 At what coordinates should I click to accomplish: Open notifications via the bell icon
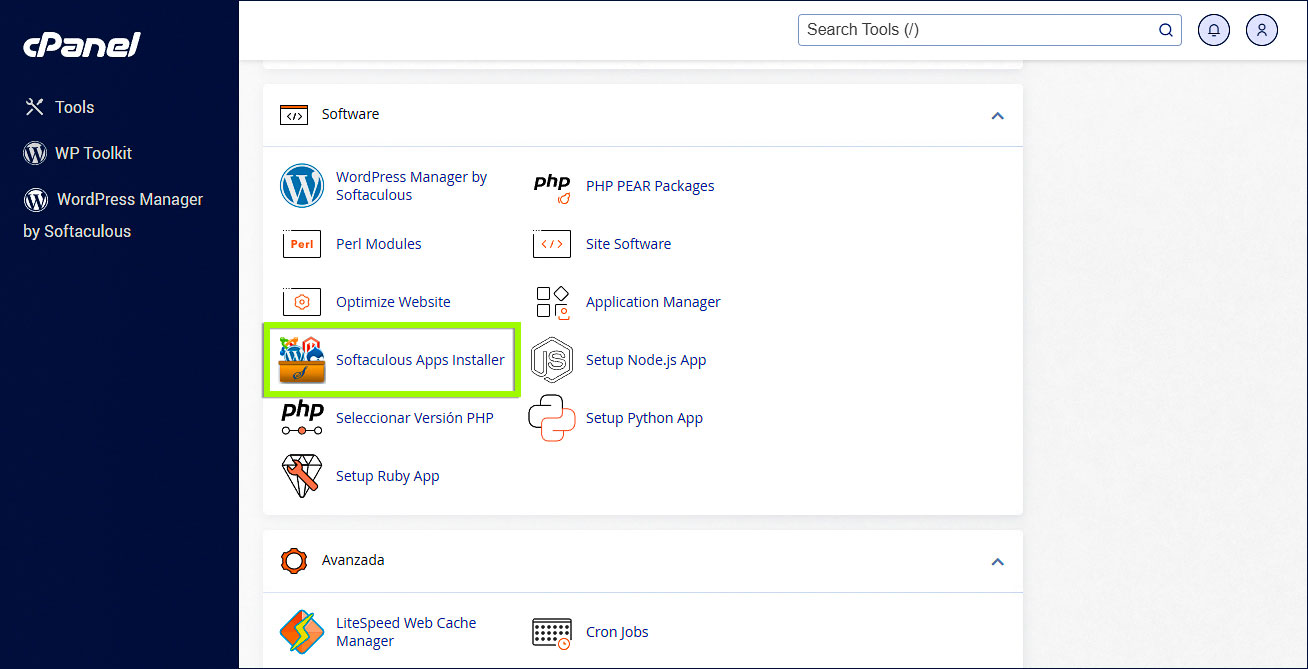1213,30
